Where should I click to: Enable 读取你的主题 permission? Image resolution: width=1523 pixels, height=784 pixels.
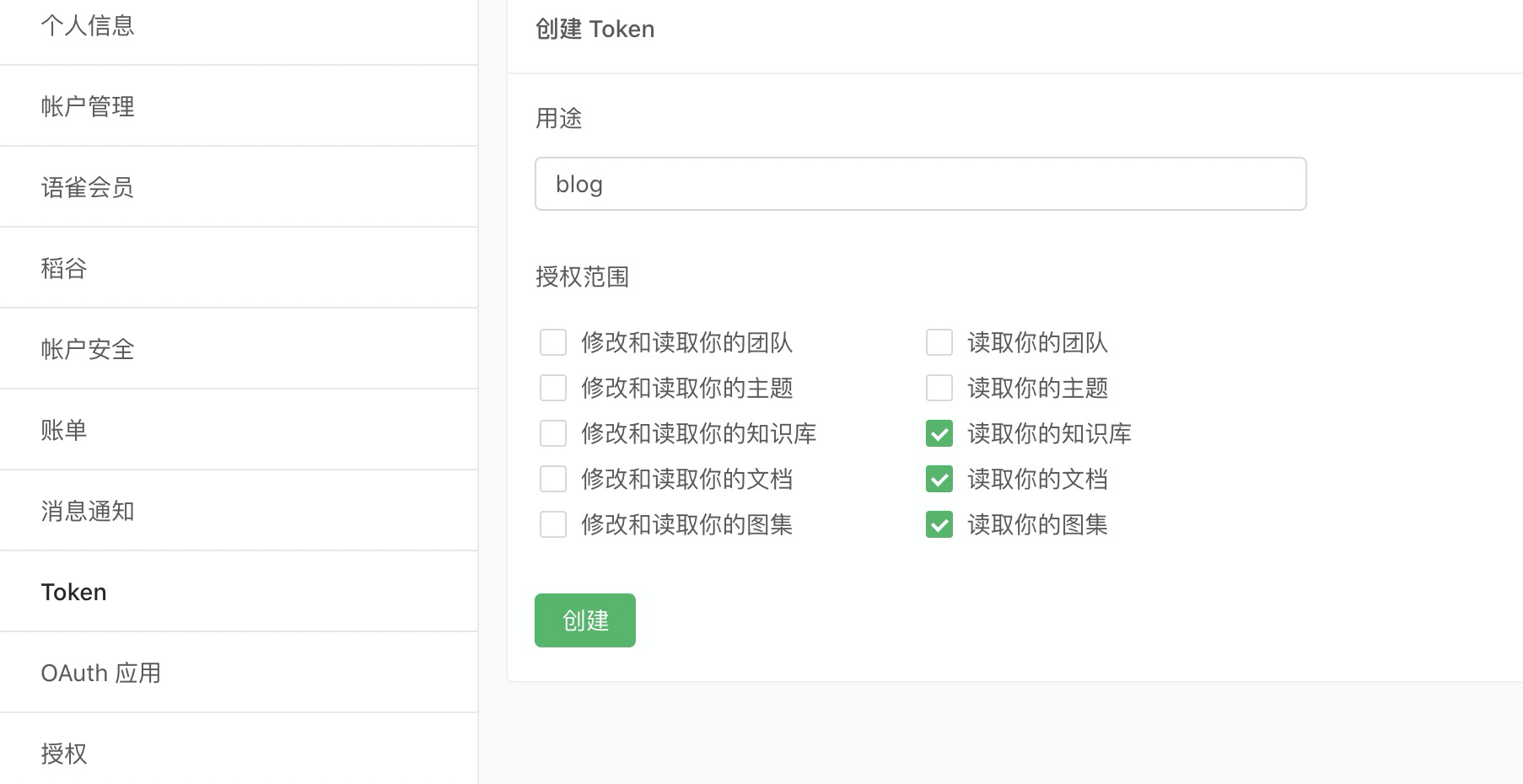click(939, 389)
